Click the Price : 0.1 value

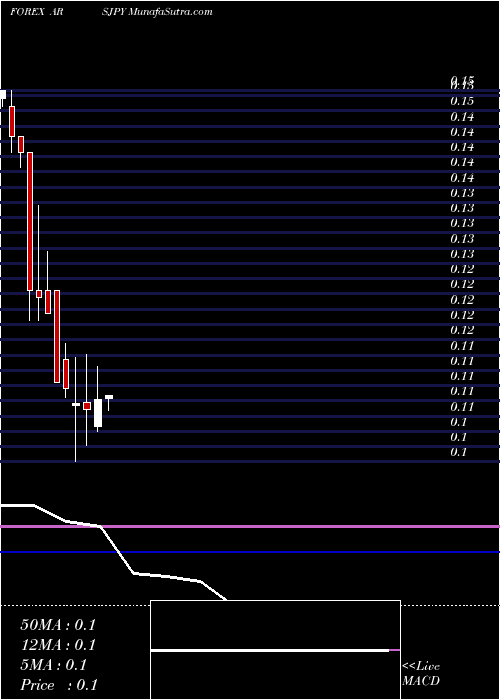(x=59, y=685)
